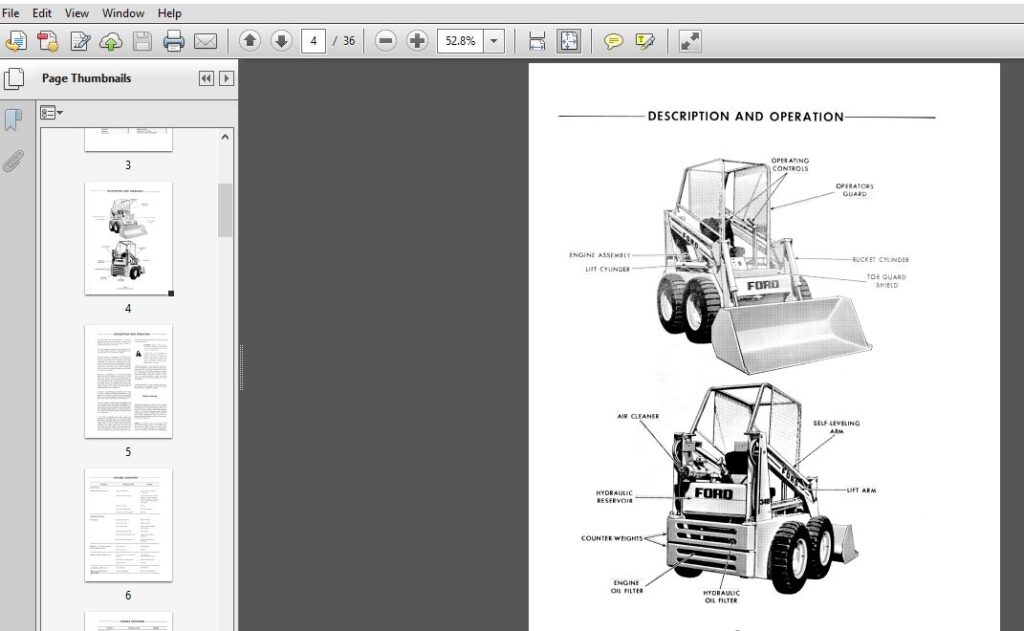Click the "COUNTER WEIGHTS" label

tap(612, 538)
